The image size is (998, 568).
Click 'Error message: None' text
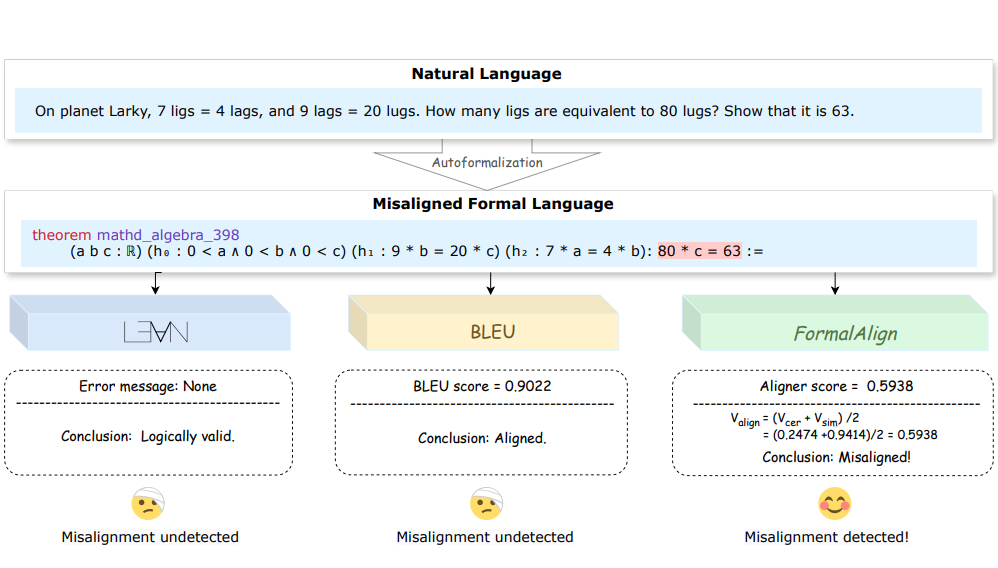[x=148, y=387]
